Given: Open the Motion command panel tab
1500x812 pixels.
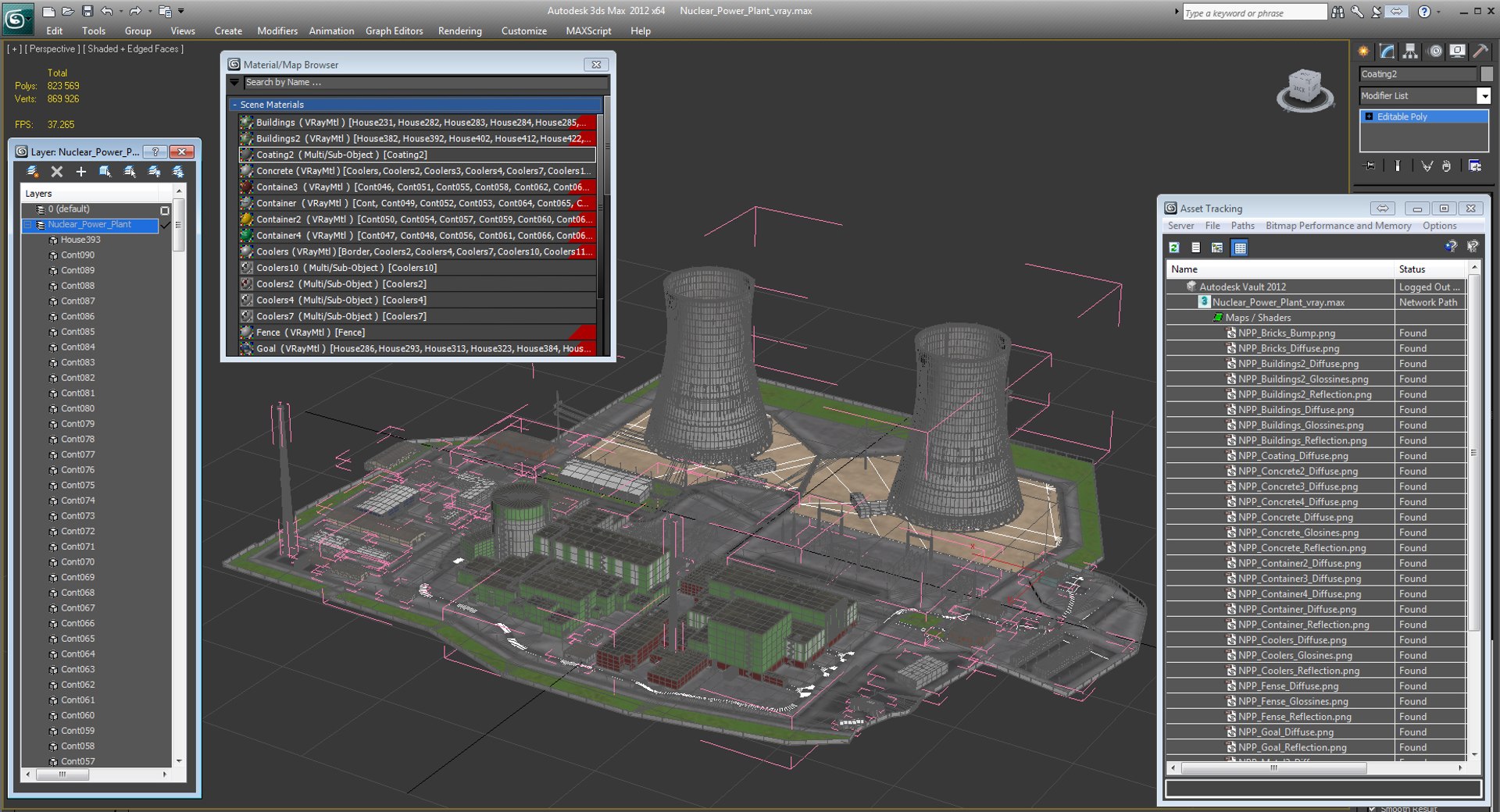Looking at the screenshot, I should tap(1435, 52).
